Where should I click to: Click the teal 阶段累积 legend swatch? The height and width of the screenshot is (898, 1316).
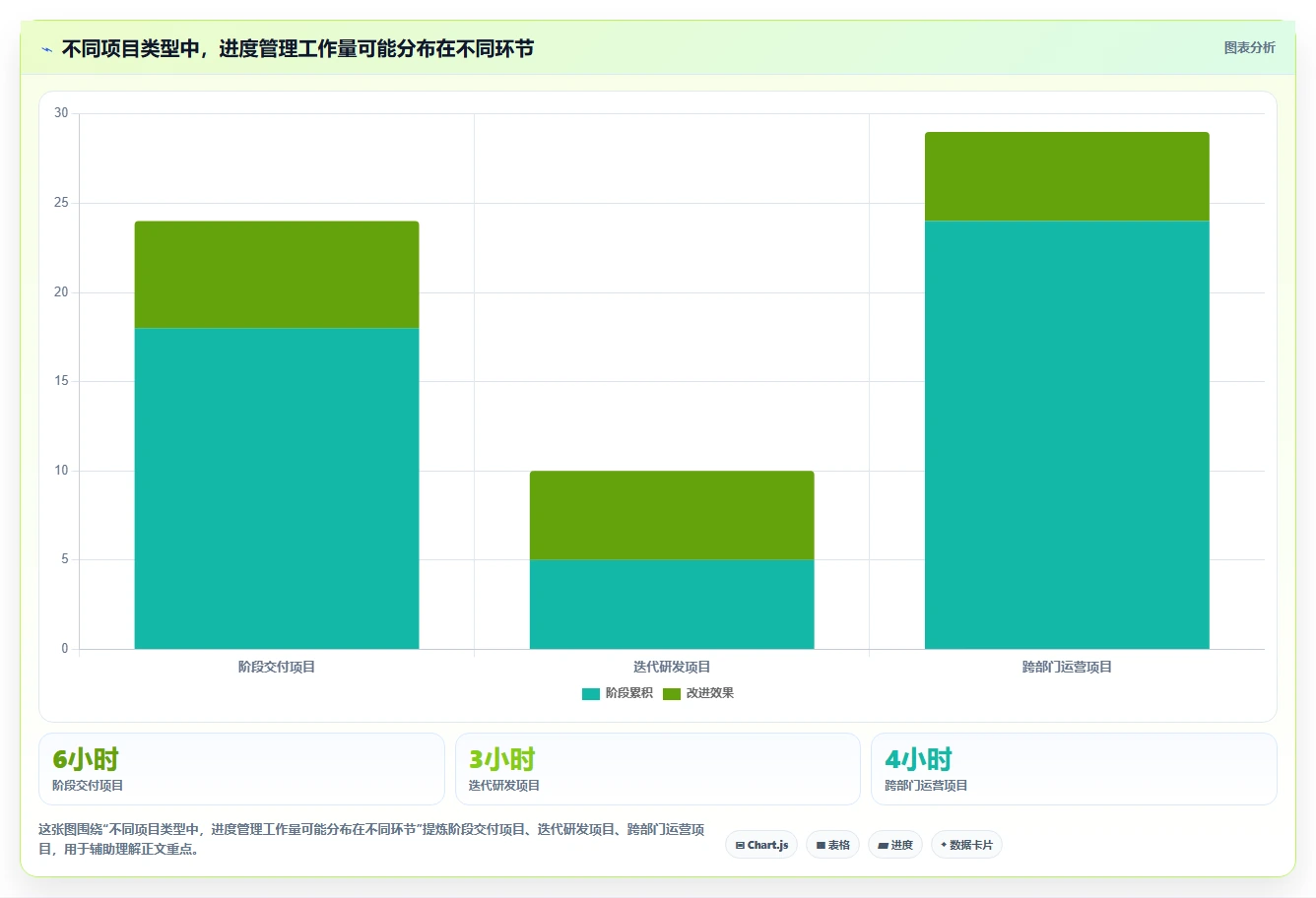(x=591, y=694)
